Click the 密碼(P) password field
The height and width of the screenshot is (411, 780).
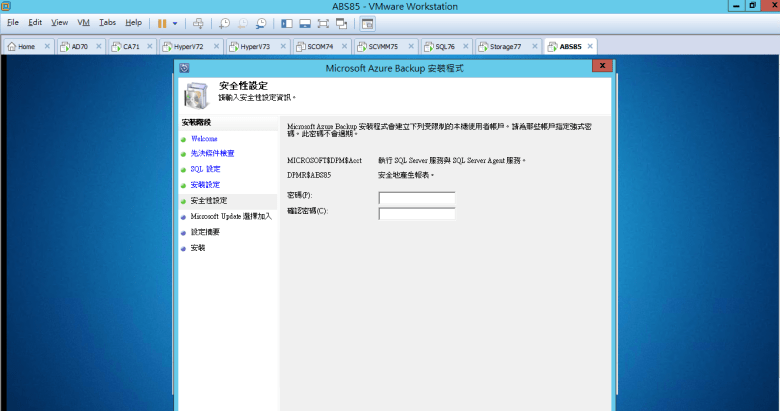(x=416, y=198)
